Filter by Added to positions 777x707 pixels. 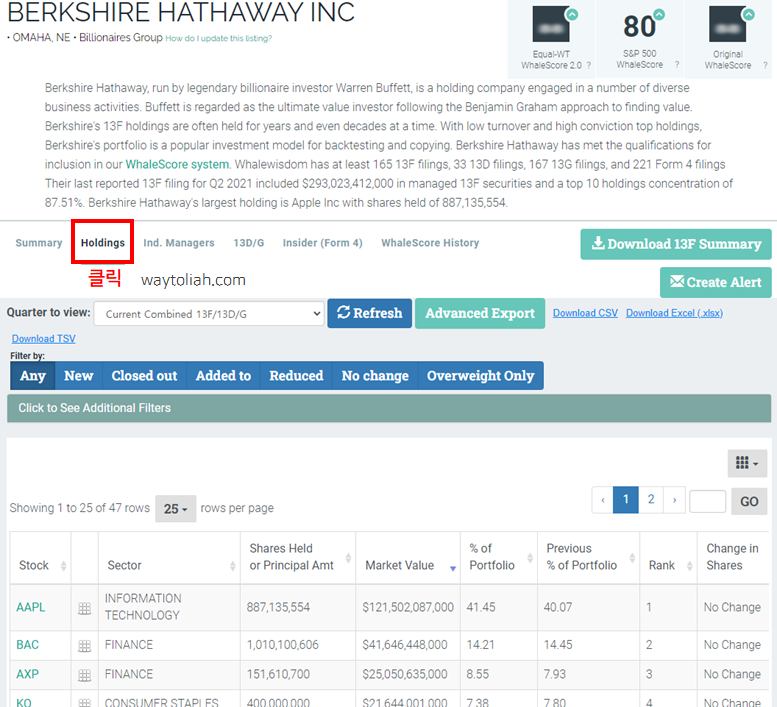[223, 376]
